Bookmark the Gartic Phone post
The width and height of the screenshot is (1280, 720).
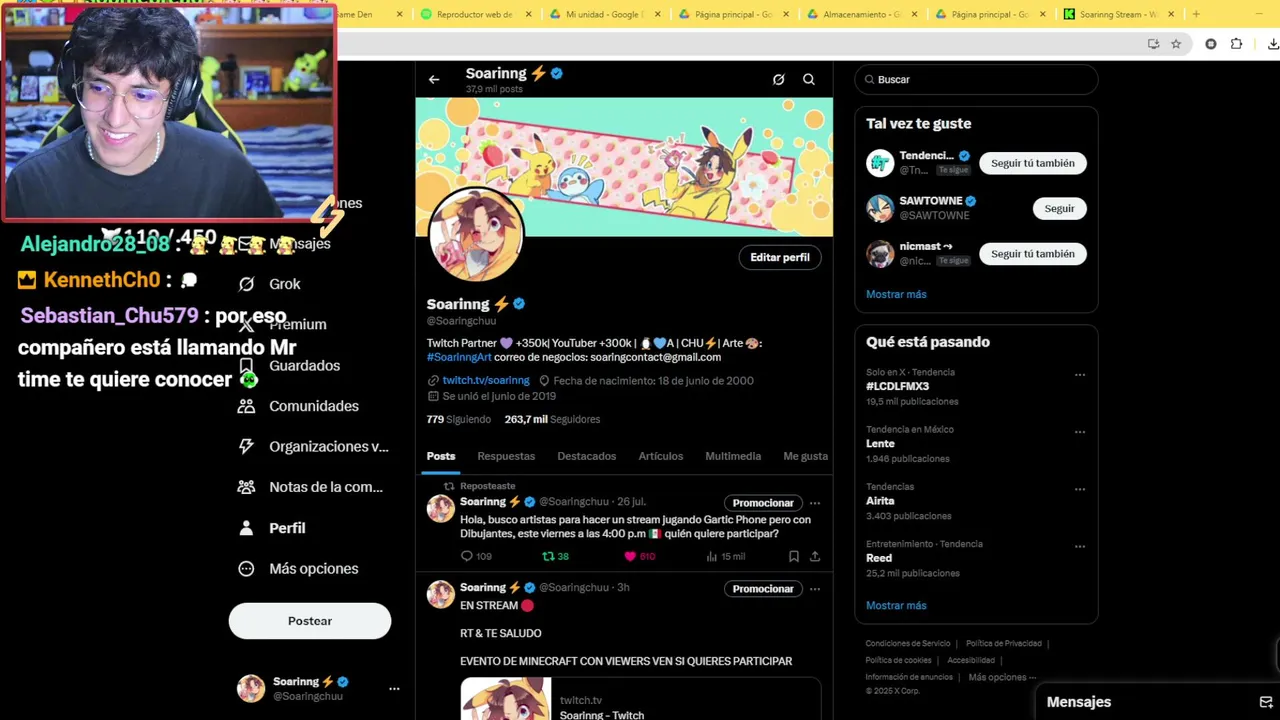tap(793, 556)
